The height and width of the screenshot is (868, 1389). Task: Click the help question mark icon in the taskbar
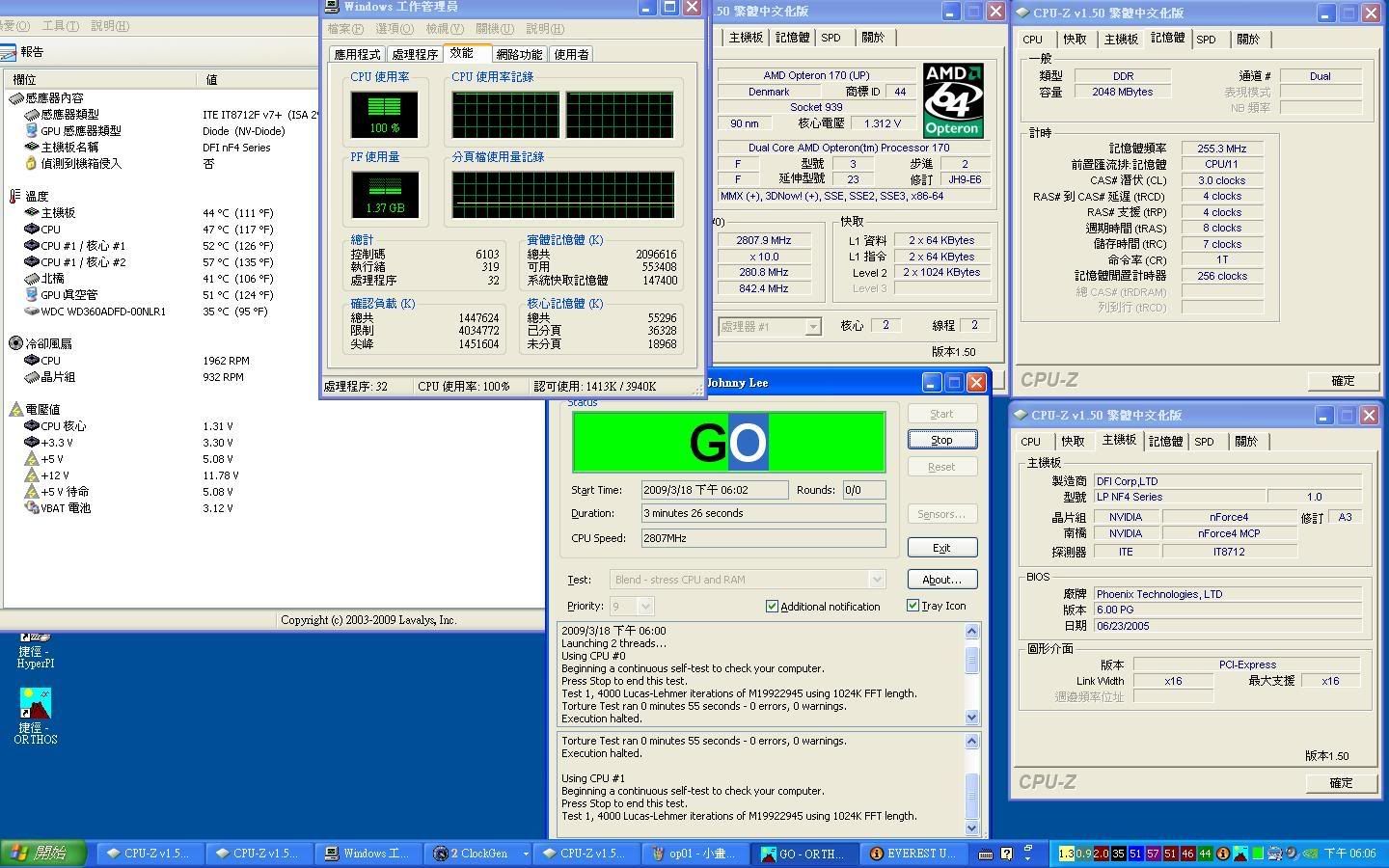(x=1007, y=854)
